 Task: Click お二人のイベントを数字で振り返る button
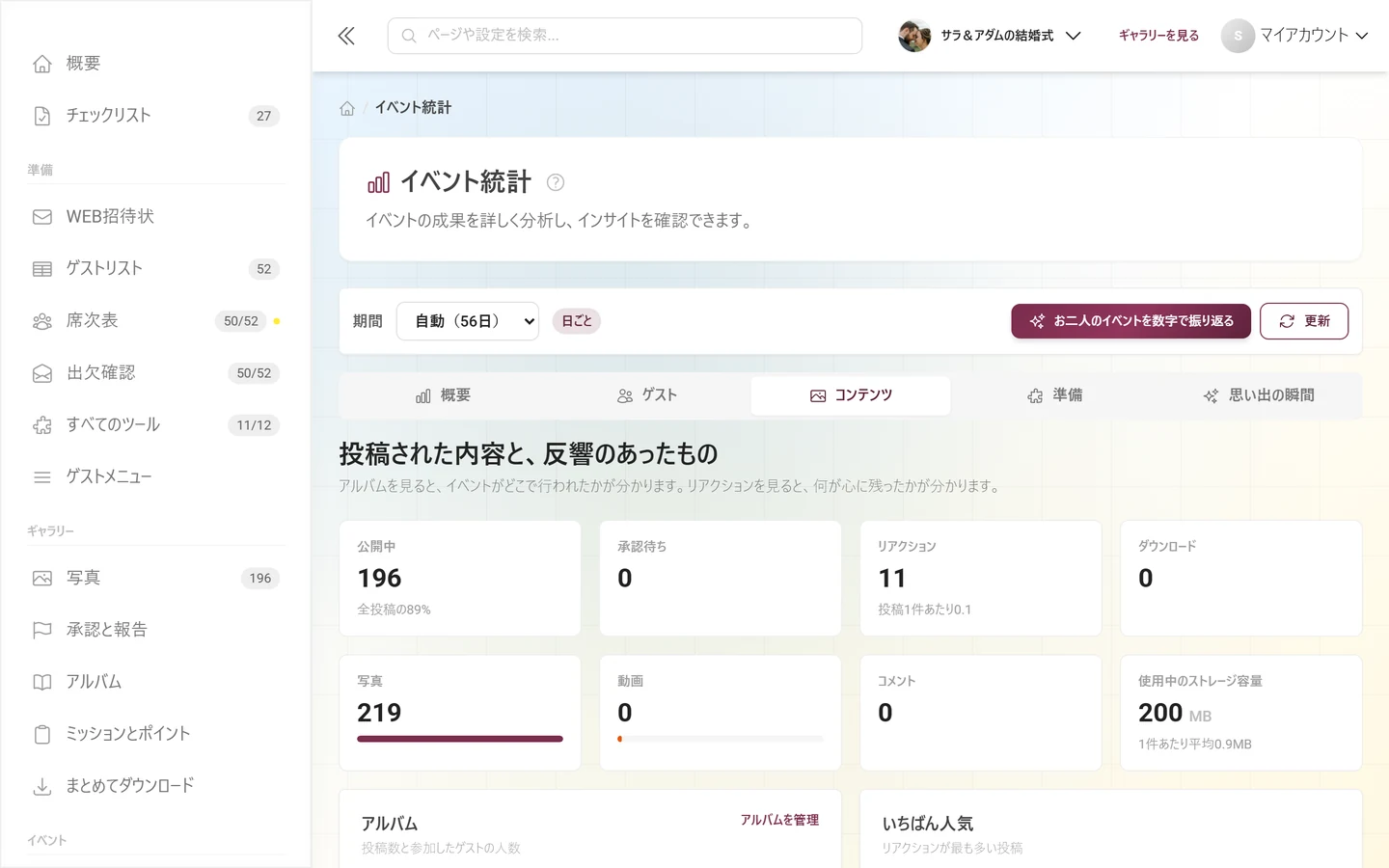pos(1130,321)
